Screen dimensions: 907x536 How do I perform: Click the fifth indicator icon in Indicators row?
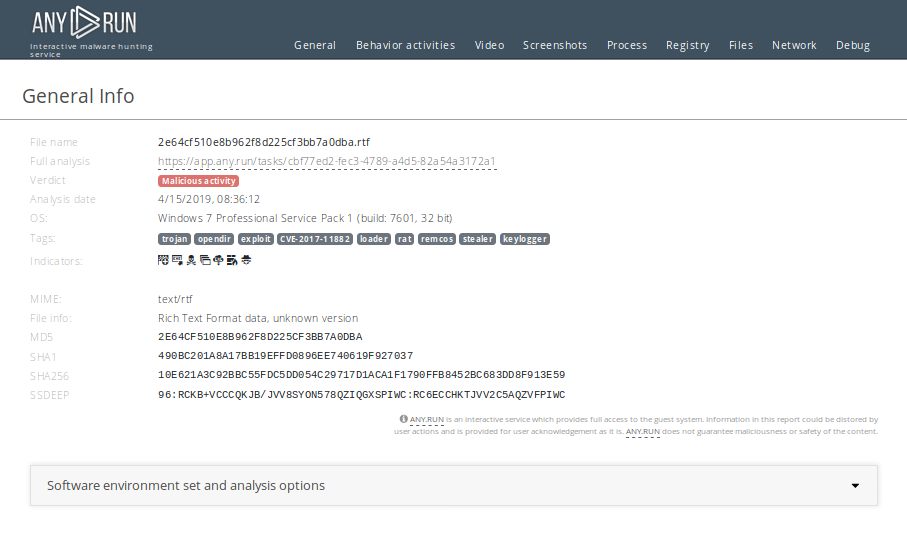217,260
